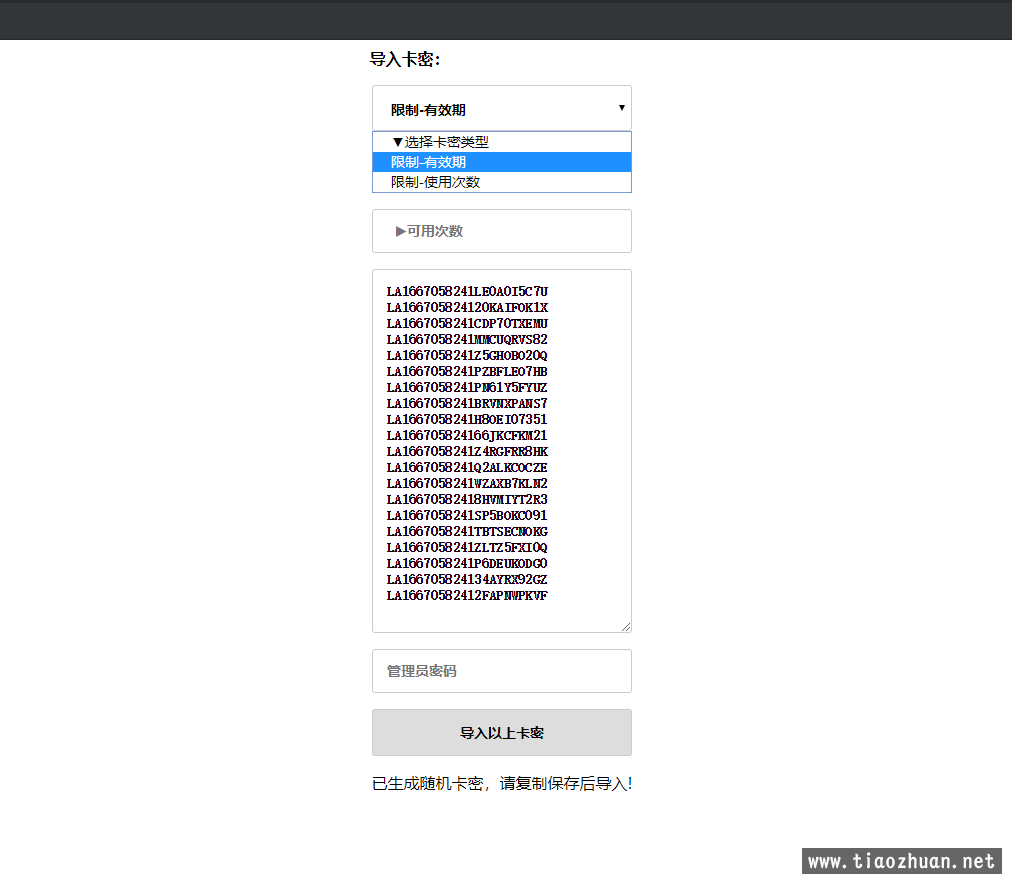Grab the textarea resize handle

[x=626, y=627]
